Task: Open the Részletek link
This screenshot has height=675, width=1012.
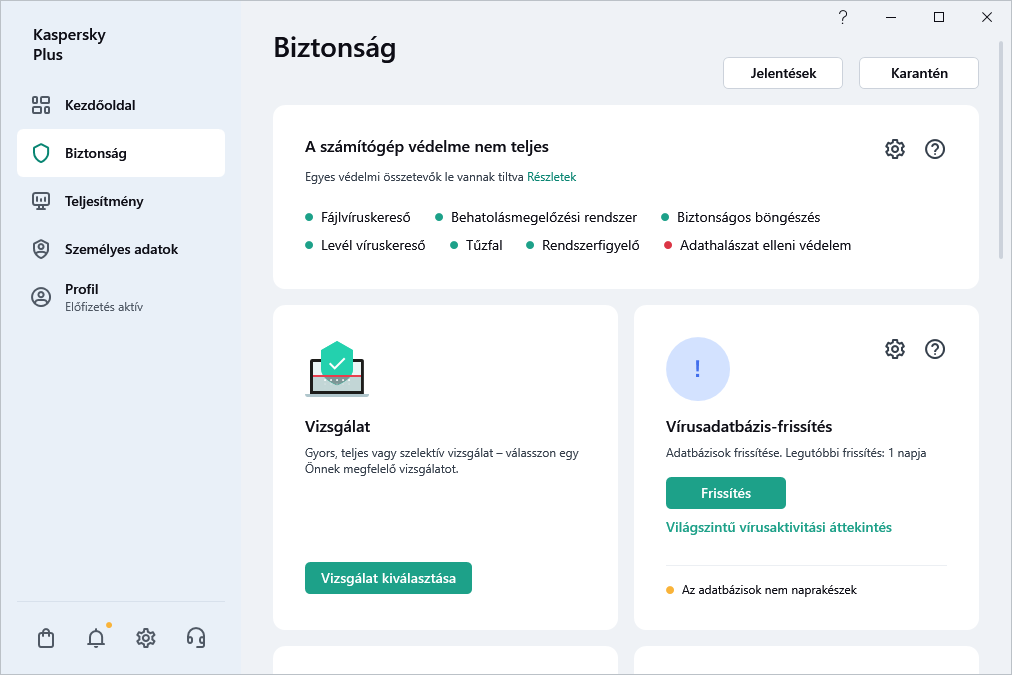Action: pos(552,177)
